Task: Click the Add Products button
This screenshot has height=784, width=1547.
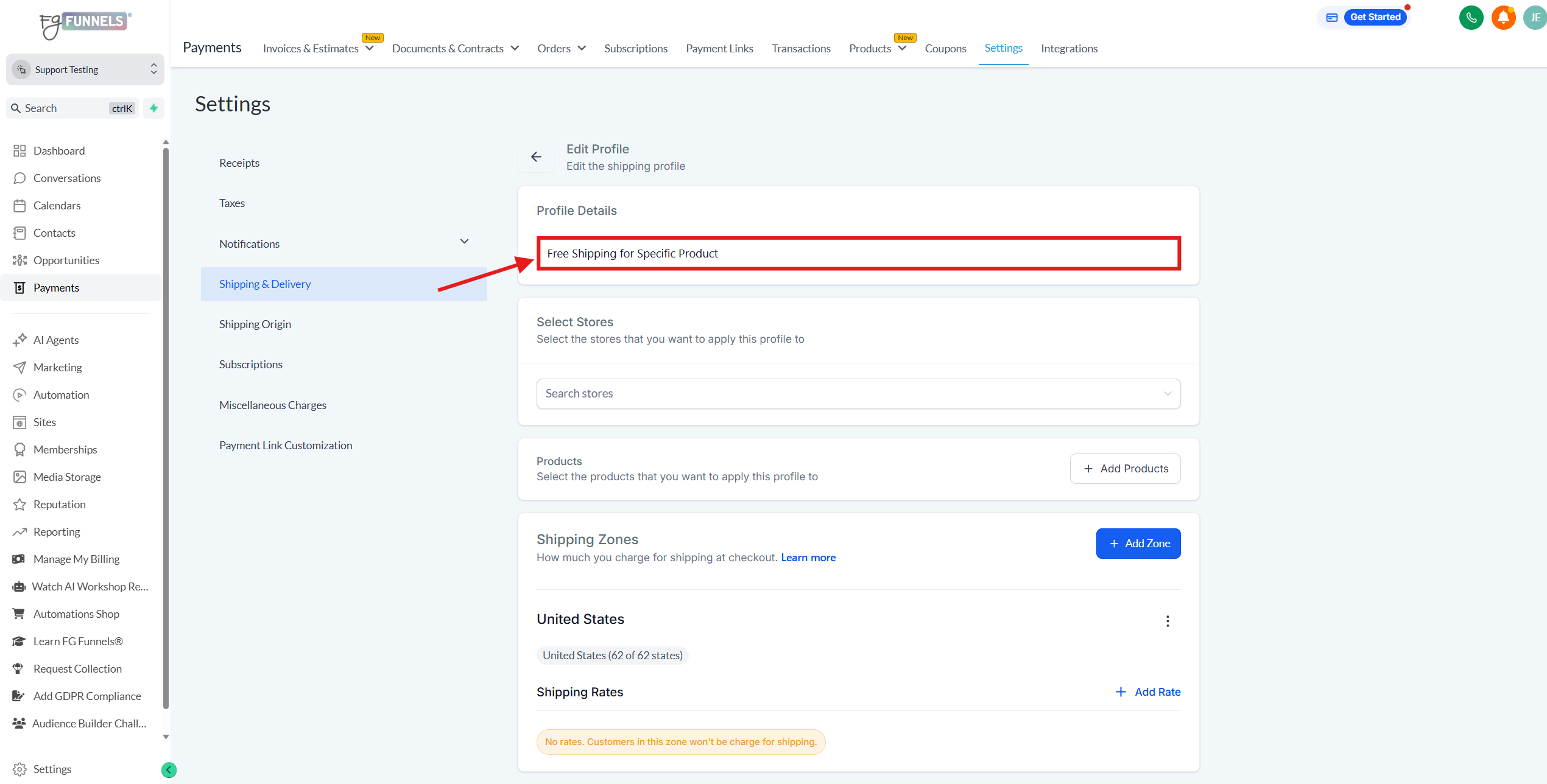Action: pyautogui.click(x=1125, y=468)
